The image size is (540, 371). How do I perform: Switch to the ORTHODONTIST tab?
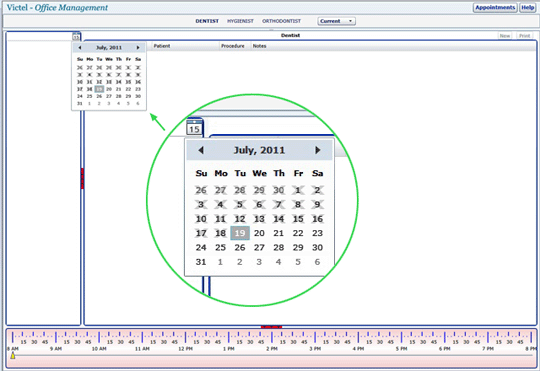tap(281, 21)
